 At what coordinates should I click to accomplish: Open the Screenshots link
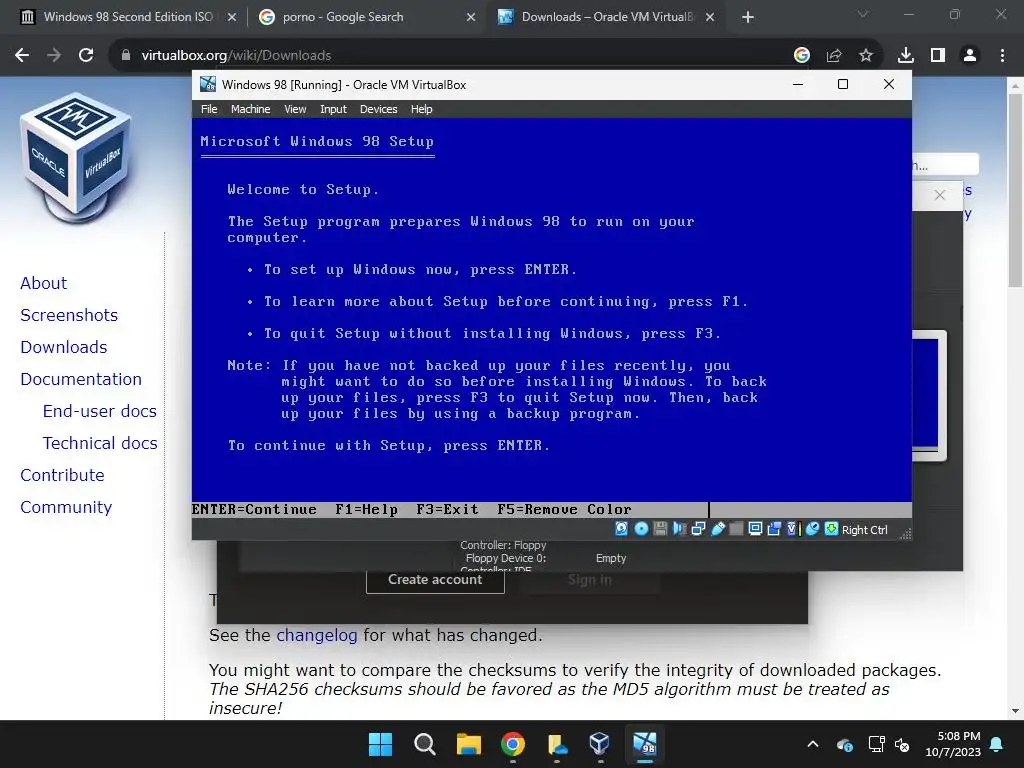point(69,315)
